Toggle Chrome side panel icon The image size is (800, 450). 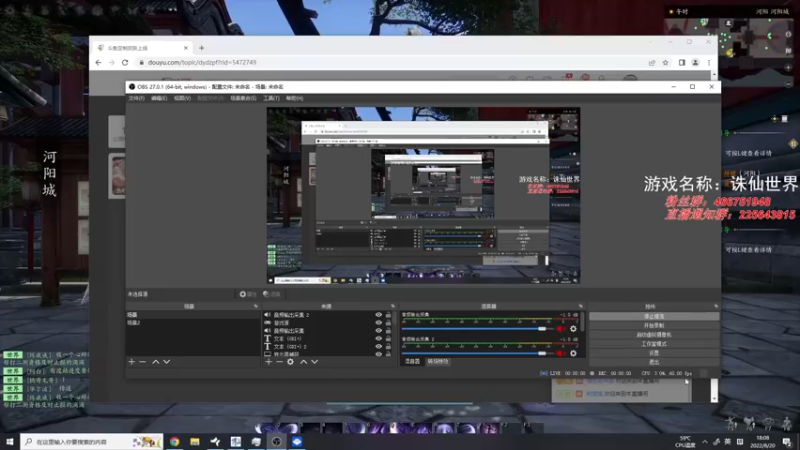tap(682, 63)
